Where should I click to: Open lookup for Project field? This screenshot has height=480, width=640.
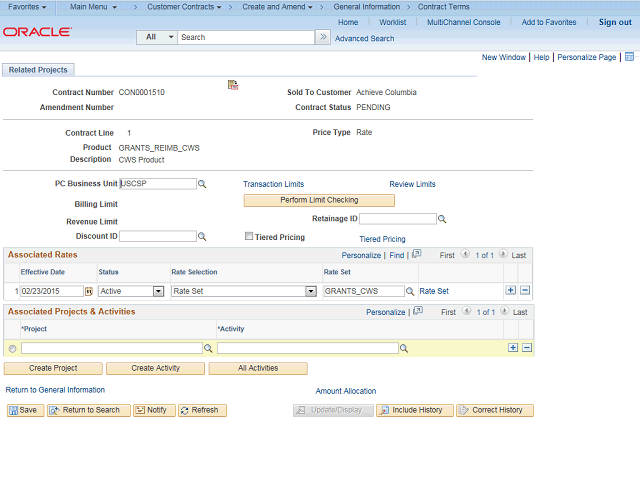(x=208, y=348)
